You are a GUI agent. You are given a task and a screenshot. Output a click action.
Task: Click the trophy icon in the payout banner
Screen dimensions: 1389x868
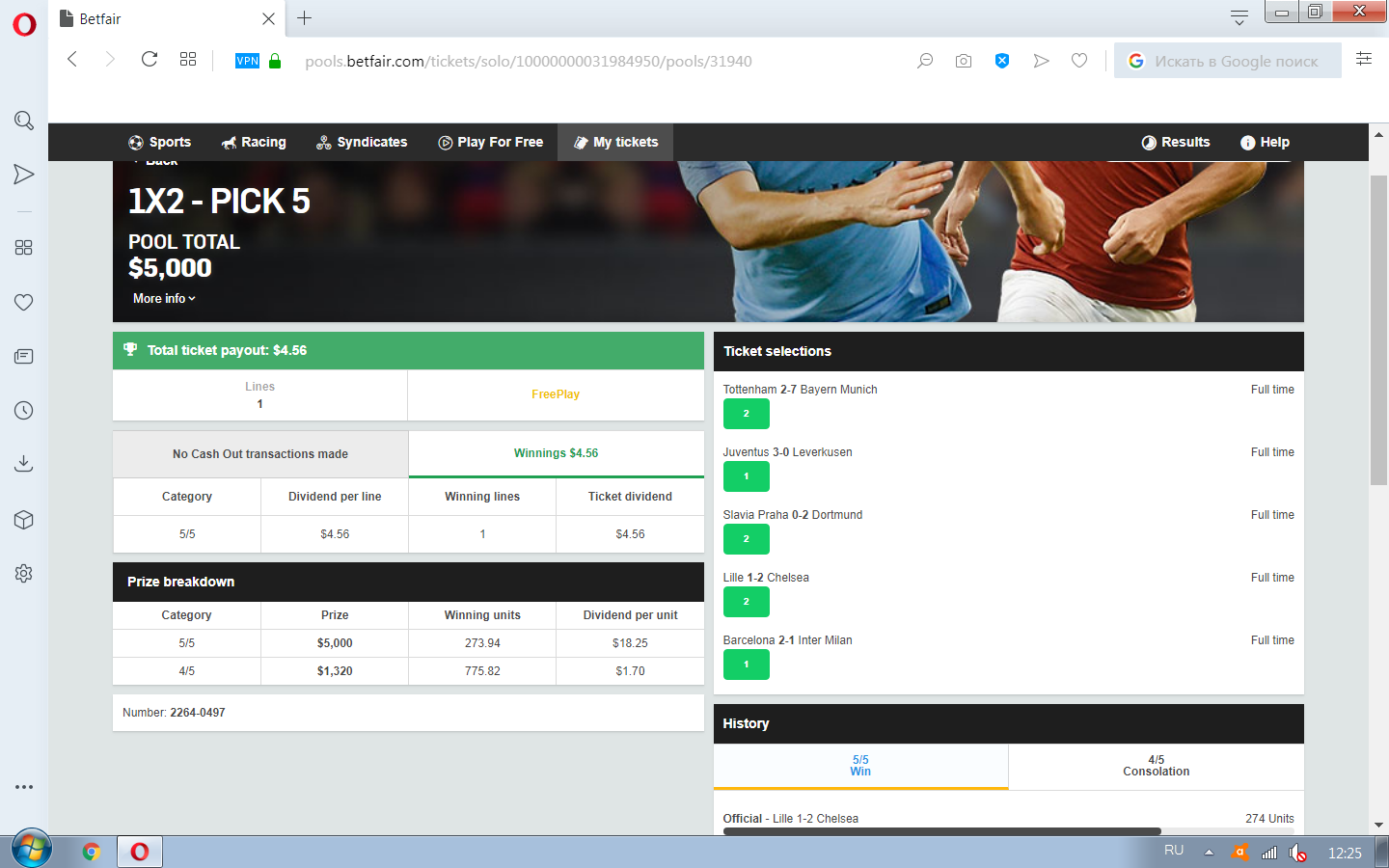click(x=130, y=350)
